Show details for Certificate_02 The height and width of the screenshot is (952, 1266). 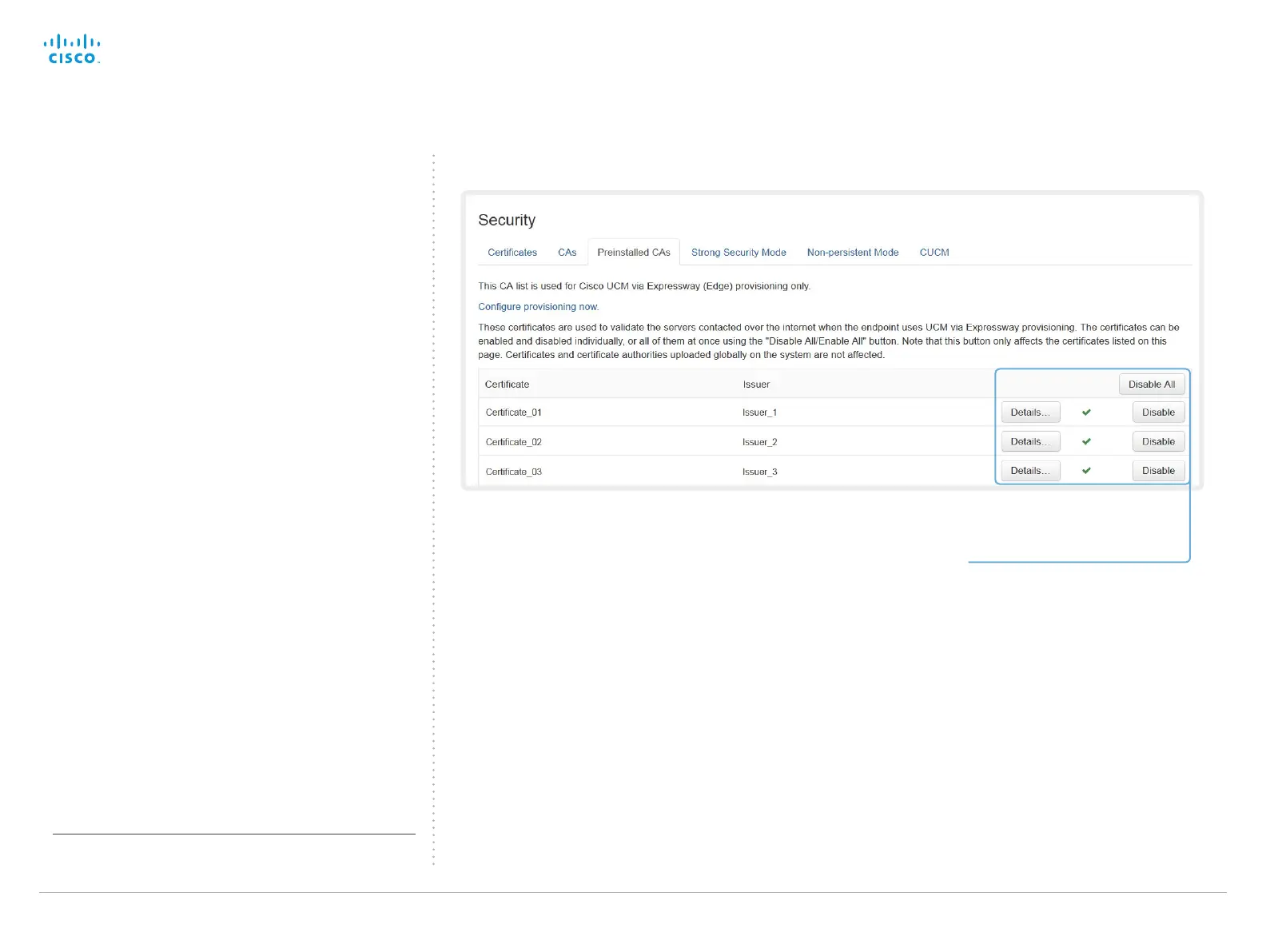coord(1030,442)
